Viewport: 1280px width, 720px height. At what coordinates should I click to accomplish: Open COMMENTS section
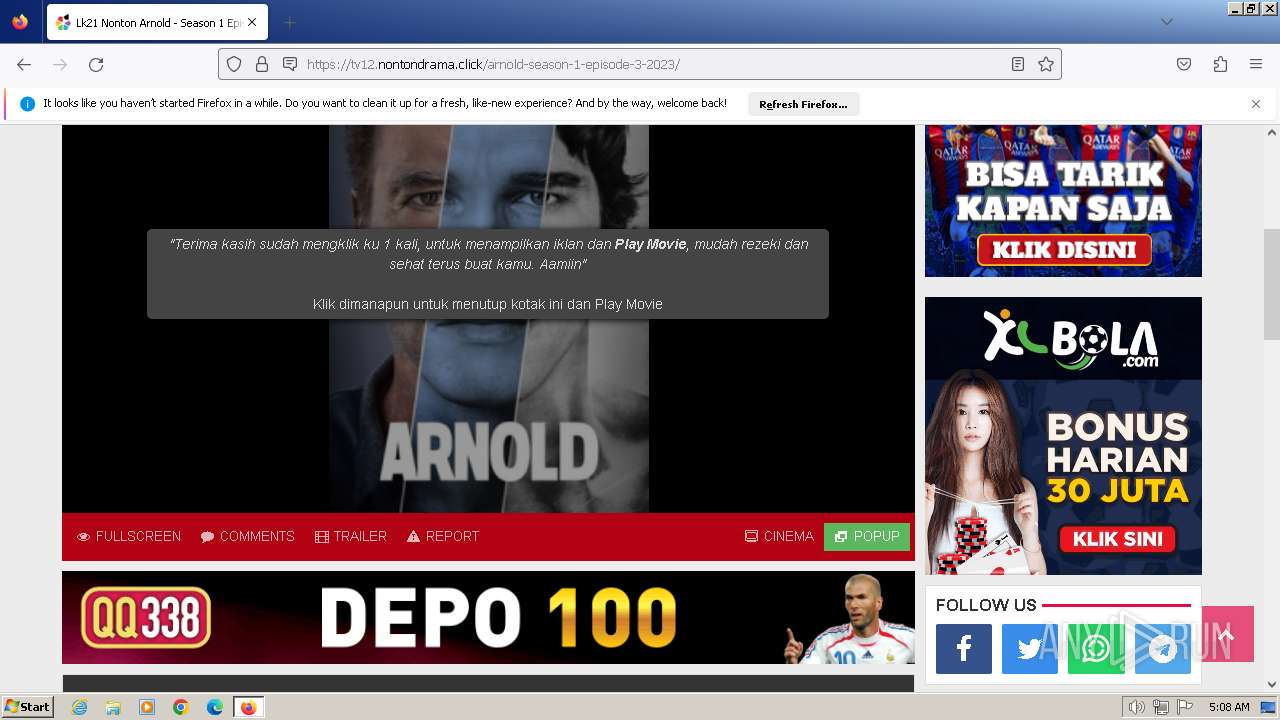[247, 536]
